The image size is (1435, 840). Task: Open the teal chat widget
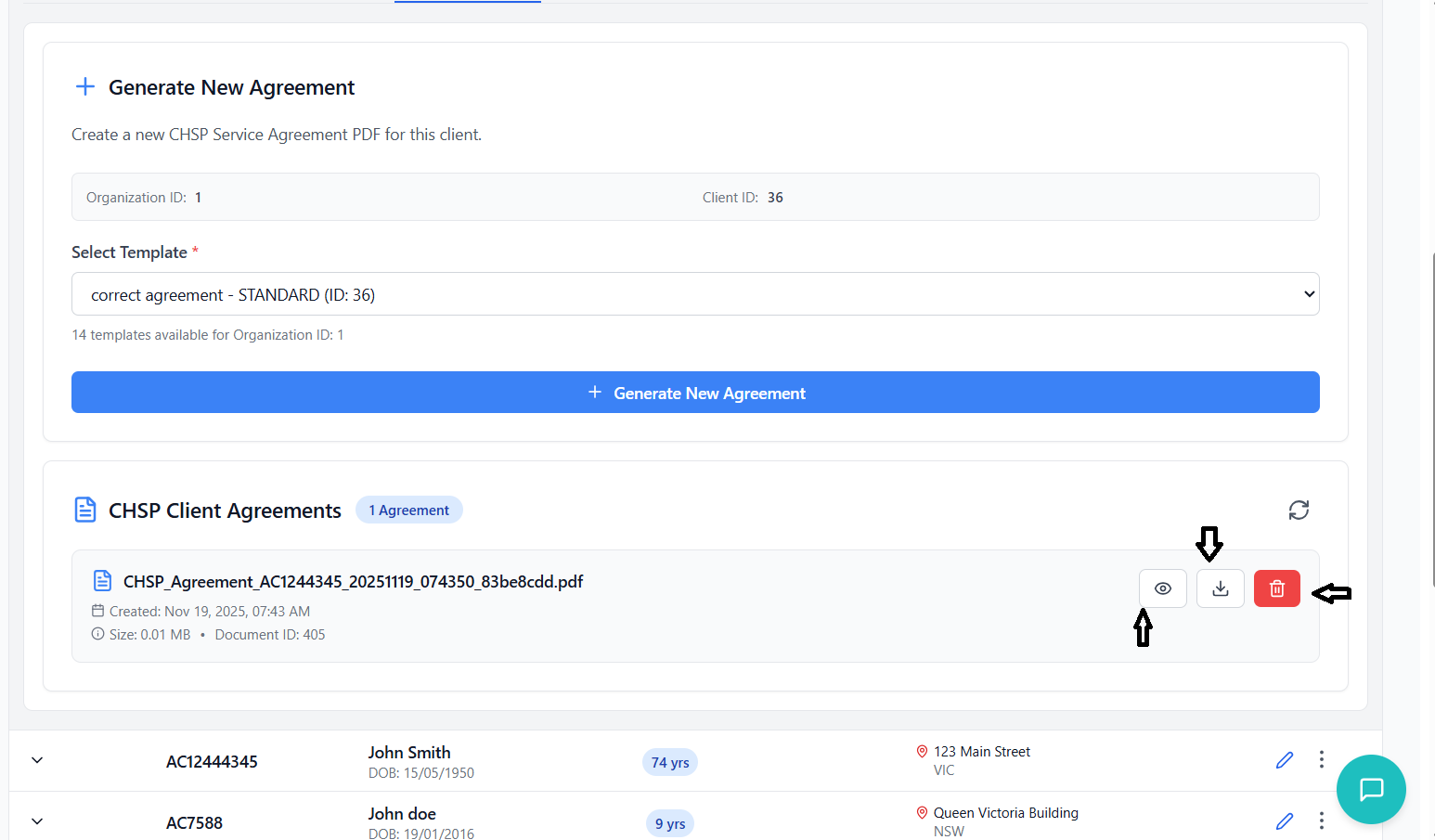(1371, 789)
